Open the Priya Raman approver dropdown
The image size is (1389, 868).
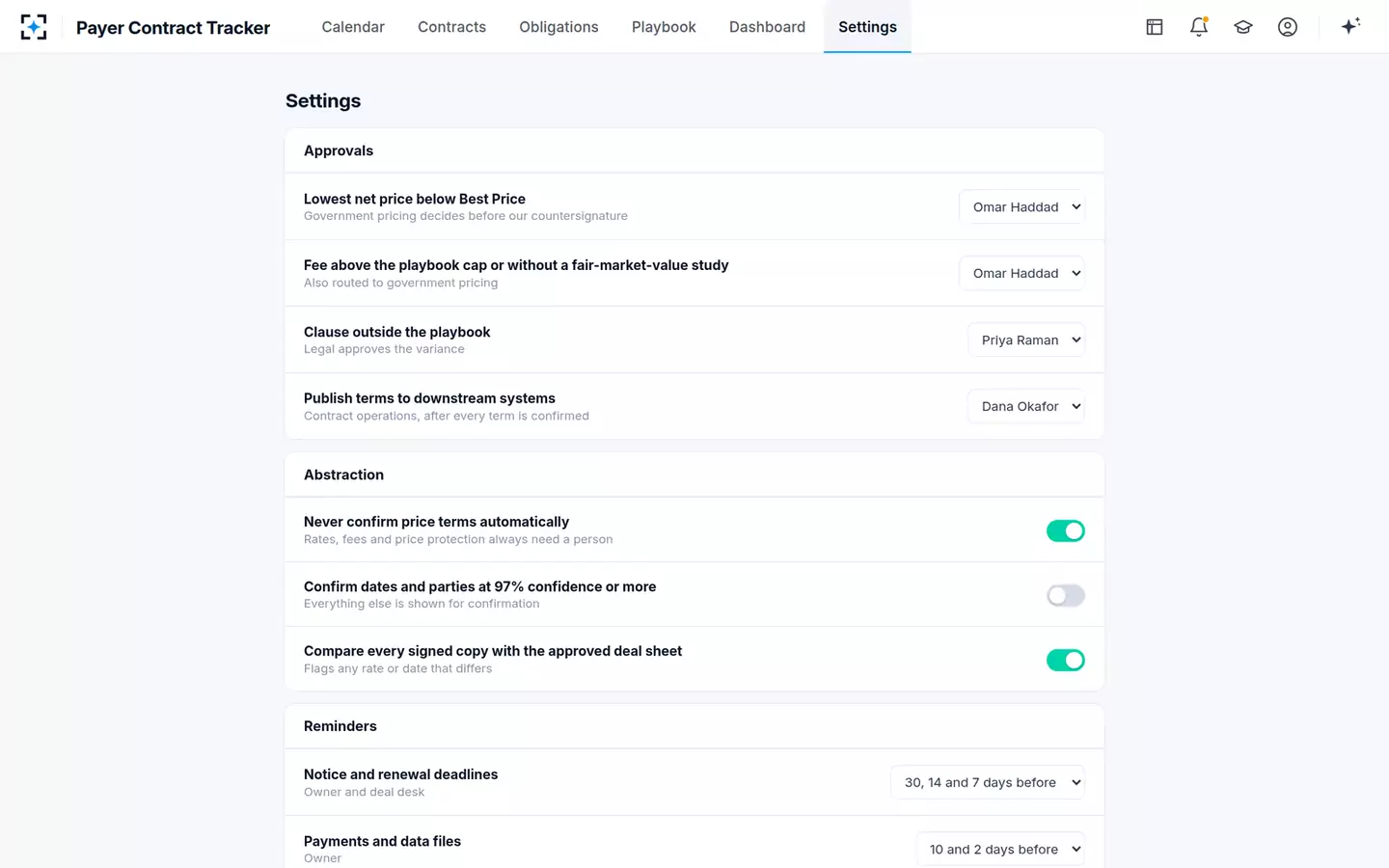(1026, 340)
